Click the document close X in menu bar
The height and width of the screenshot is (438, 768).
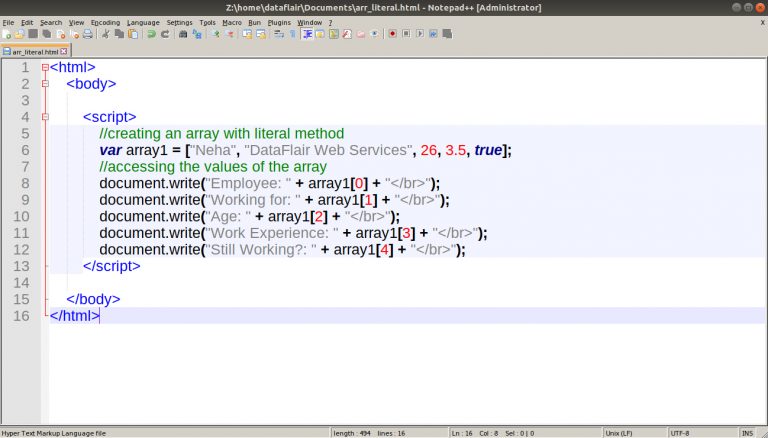tap(763, 23)
